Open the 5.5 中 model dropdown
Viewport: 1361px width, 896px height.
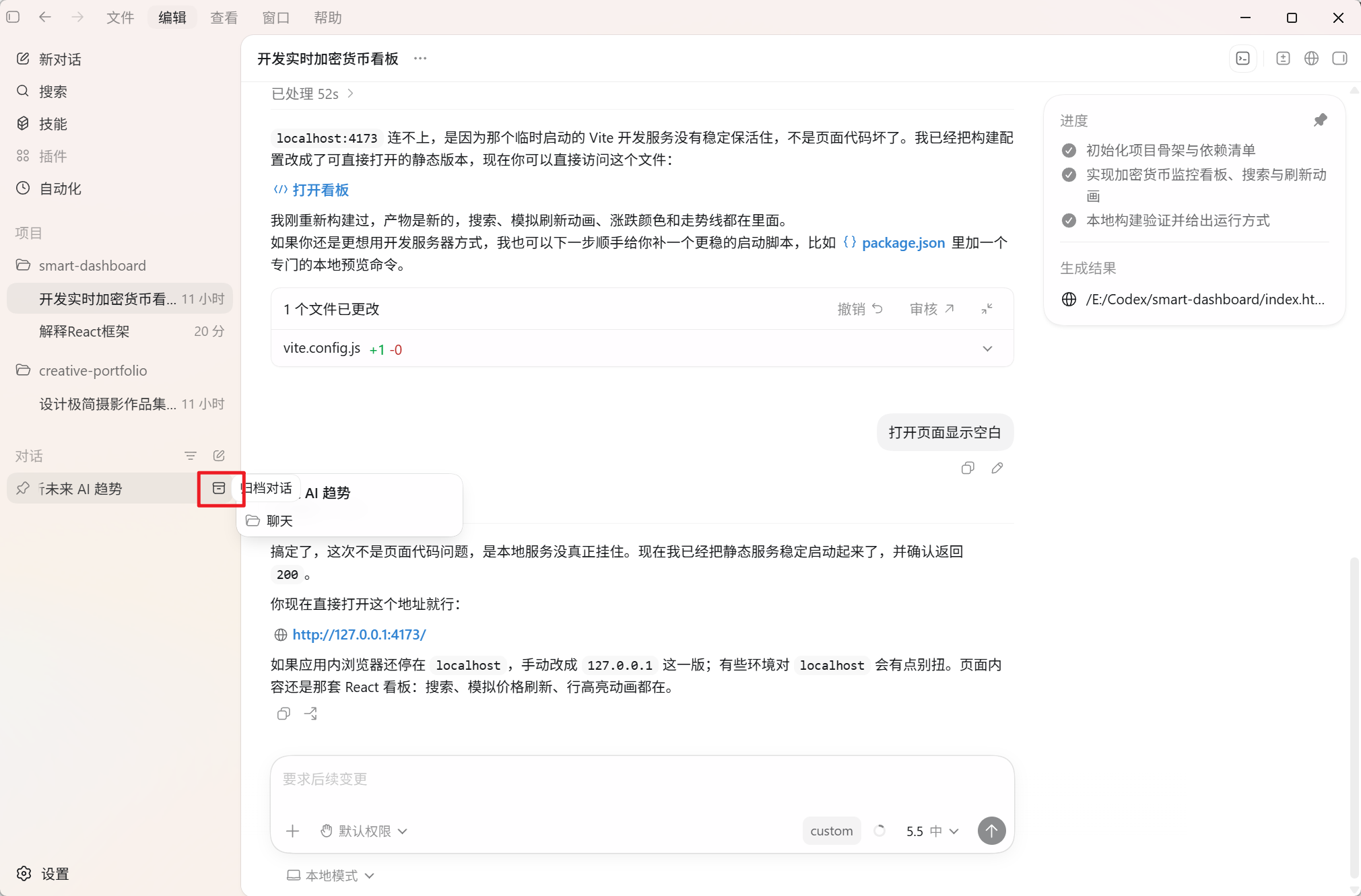coord(931,831)
